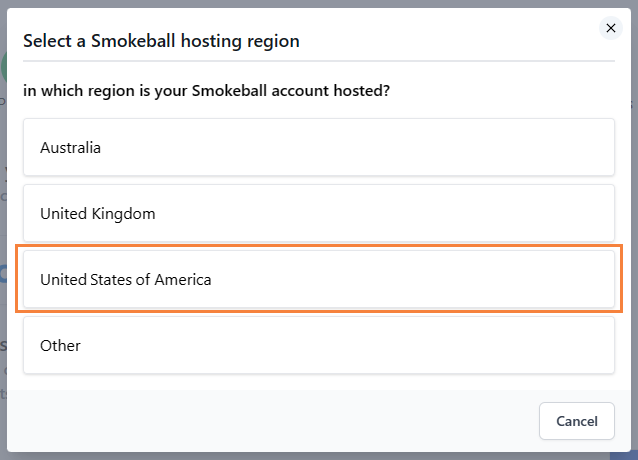Click the Other label text
638x460 pixels.
[x=60, y=346]
